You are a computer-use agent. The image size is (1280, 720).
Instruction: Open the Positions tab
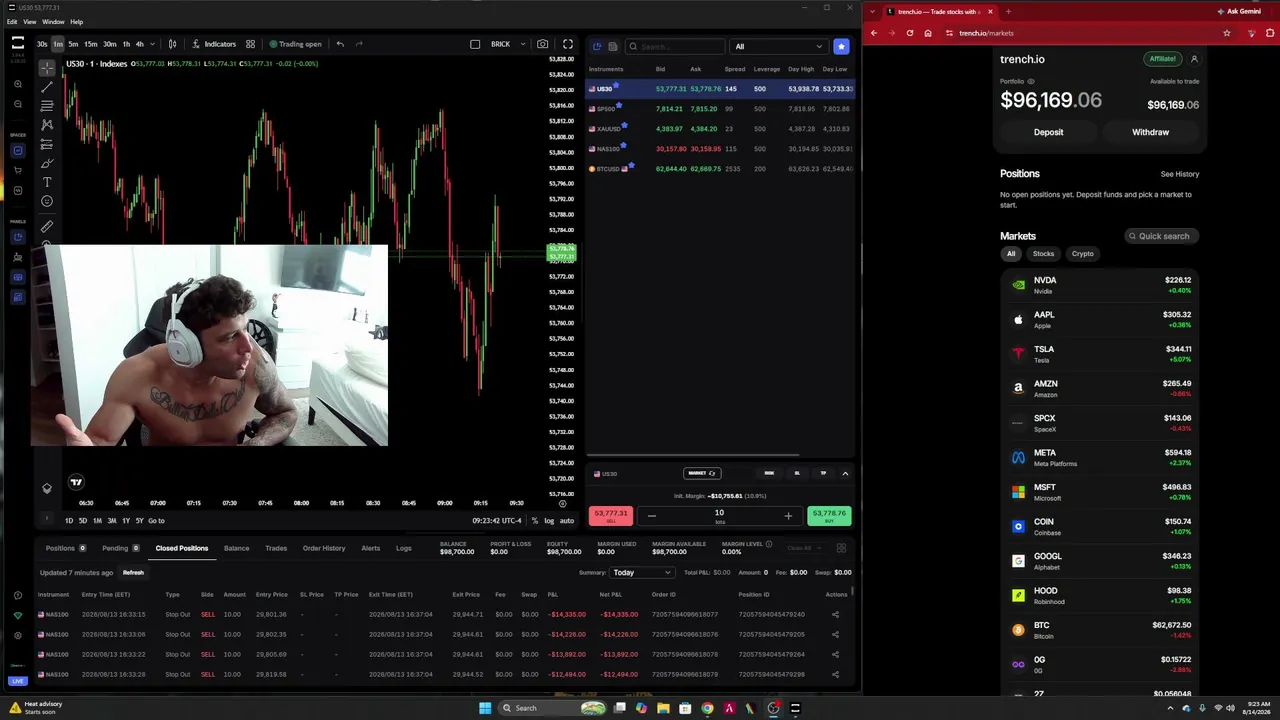65,548
